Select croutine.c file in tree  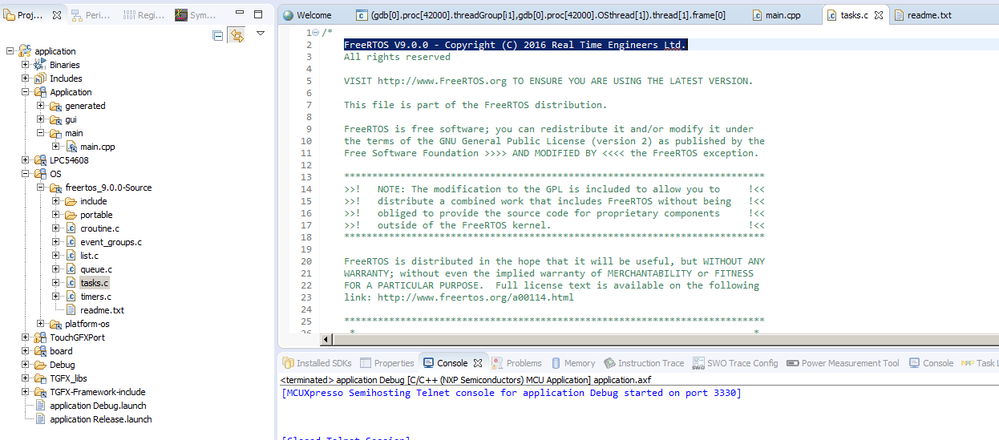point(100,228)
